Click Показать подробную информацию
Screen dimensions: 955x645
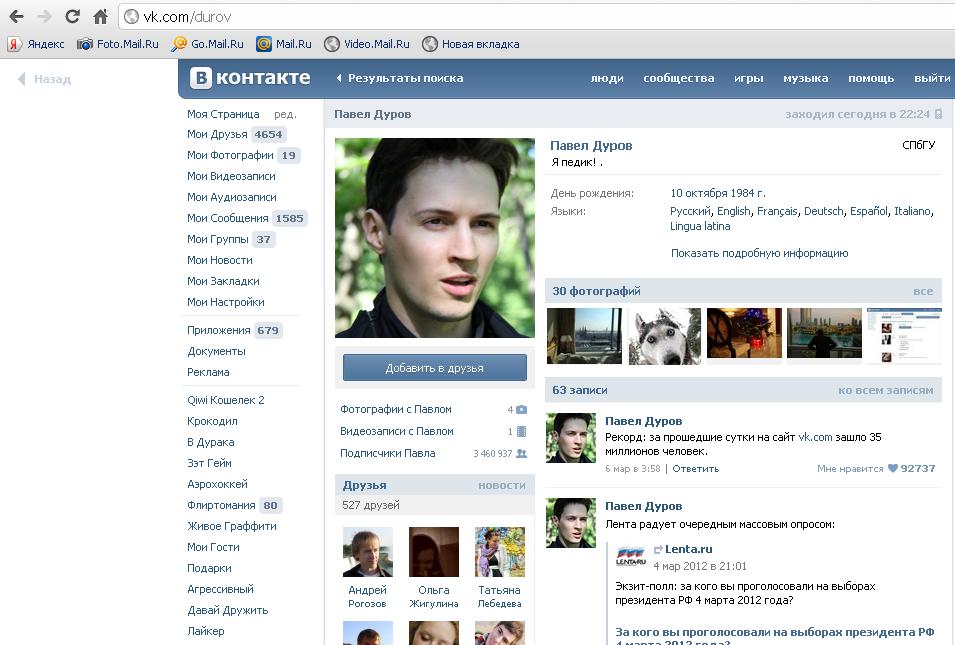point(759,253)
